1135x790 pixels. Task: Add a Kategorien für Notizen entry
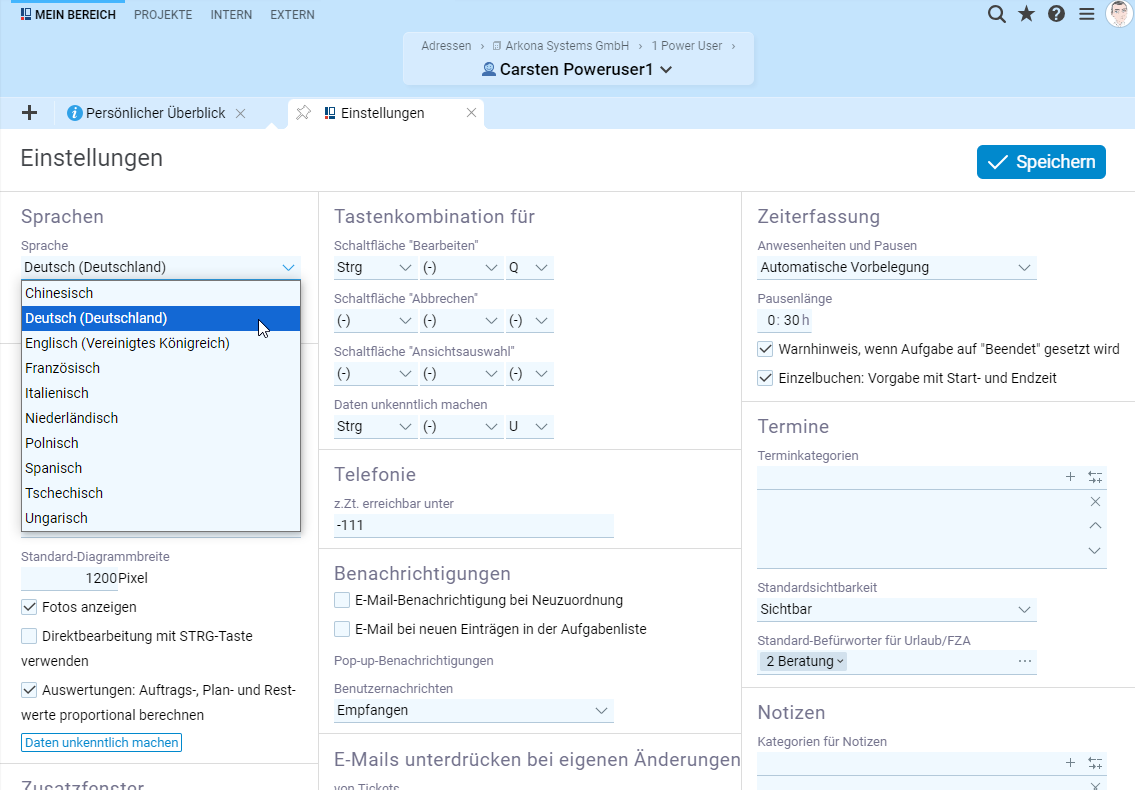pyautogui.click(x=1071, y=762)
